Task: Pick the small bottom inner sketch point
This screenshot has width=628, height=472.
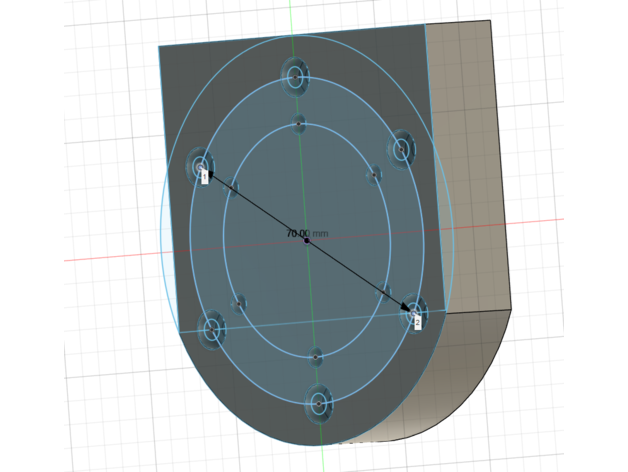Action: [316, 356]
